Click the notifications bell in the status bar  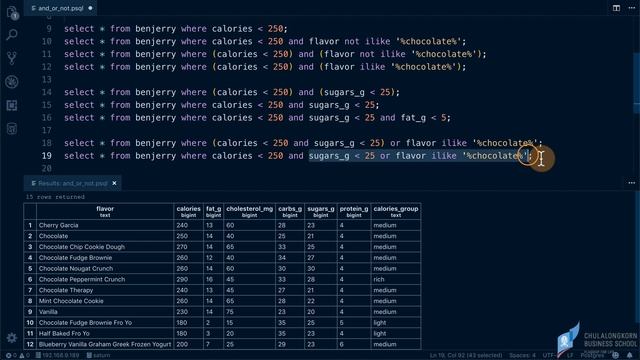629,355
